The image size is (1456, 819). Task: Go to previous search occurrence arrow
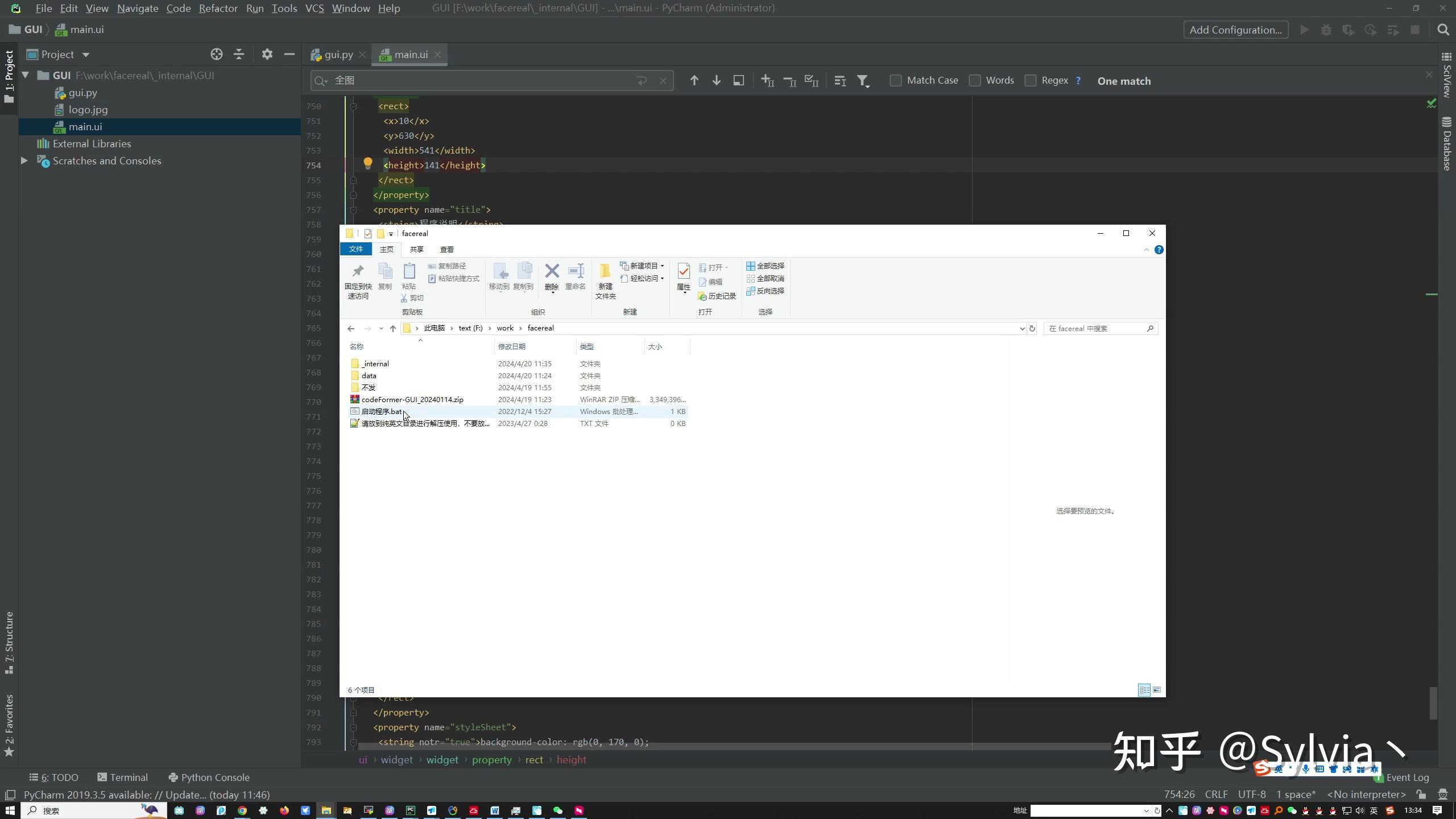coord(694,81)
